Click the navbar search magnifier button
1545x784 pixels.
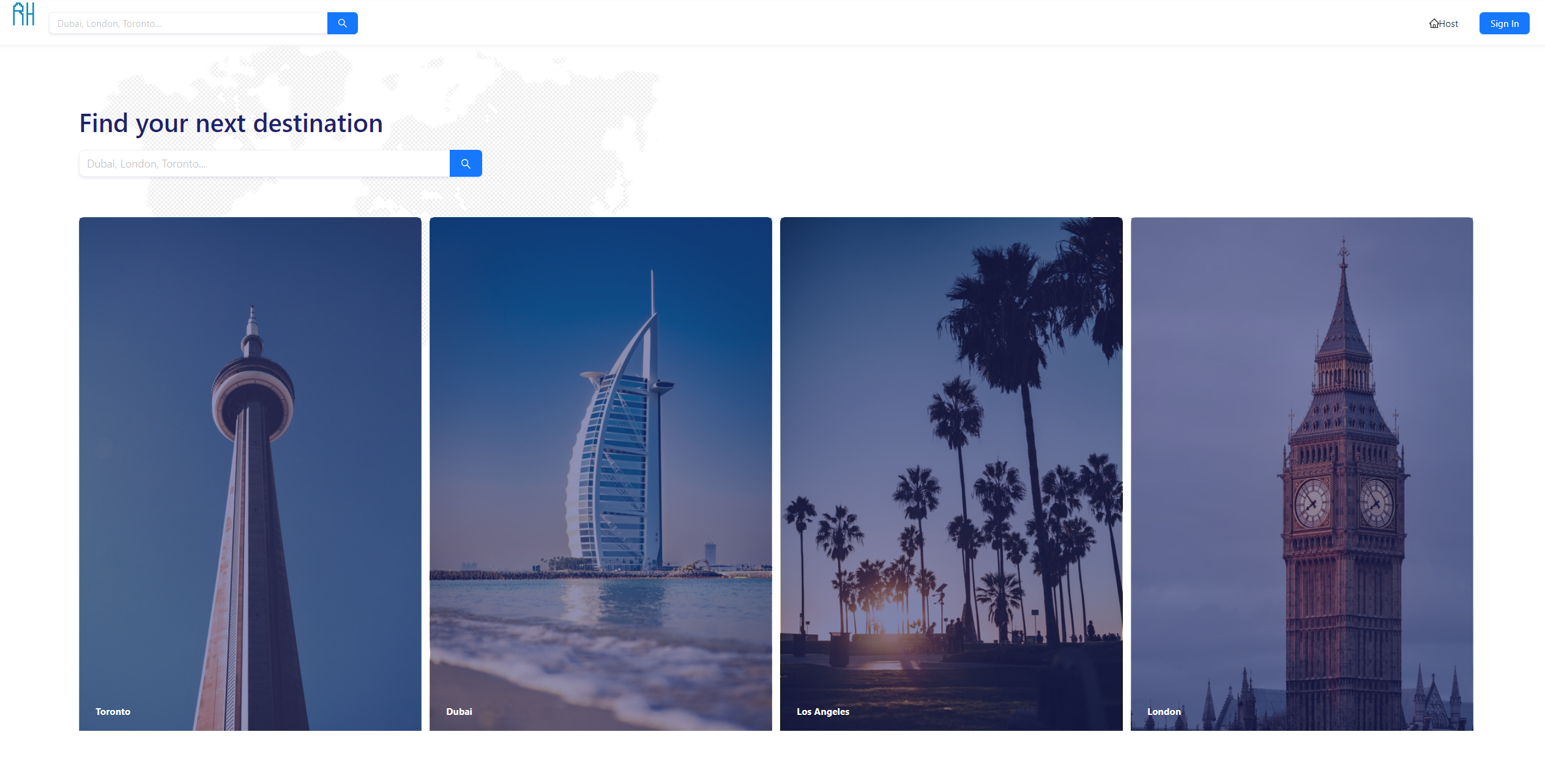point(343,23)
